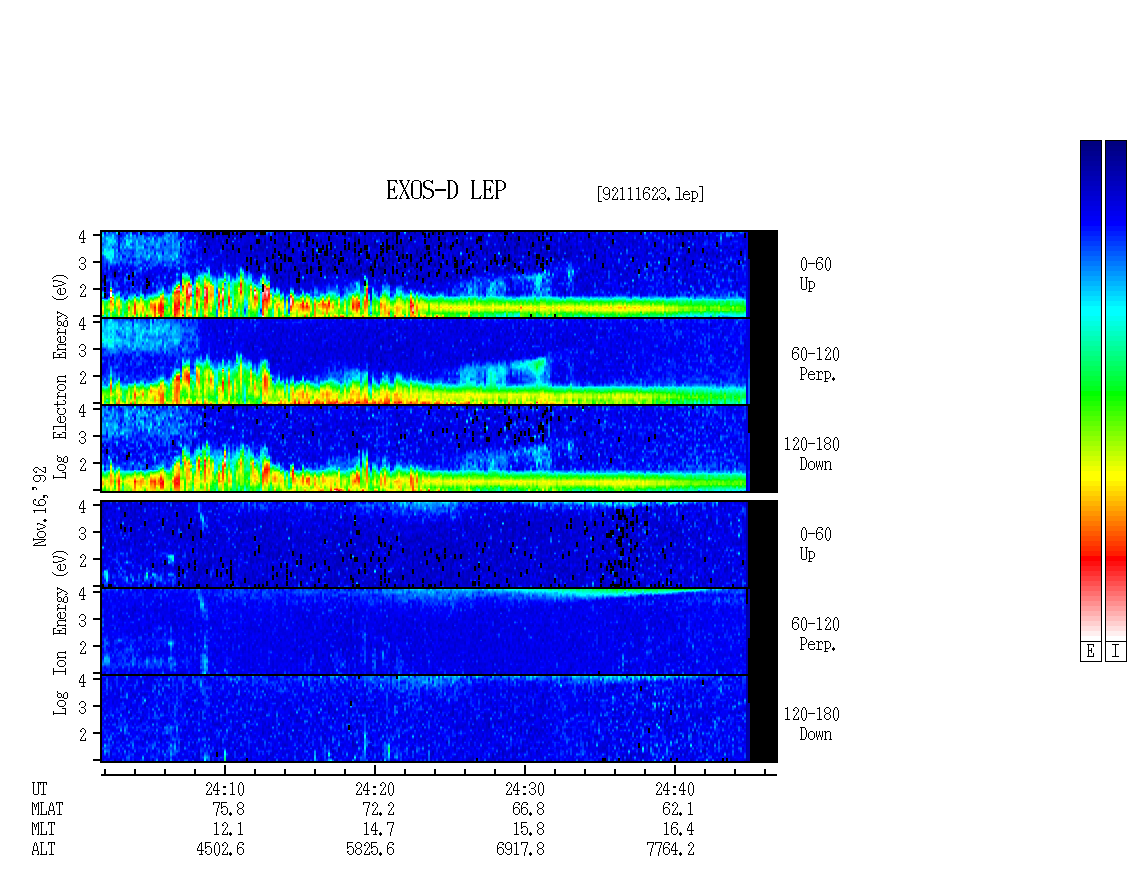The width and height of the screenshot is (1130, 875).
Task: Click the boxed I label under the color bar
Action: [1116, 652]
